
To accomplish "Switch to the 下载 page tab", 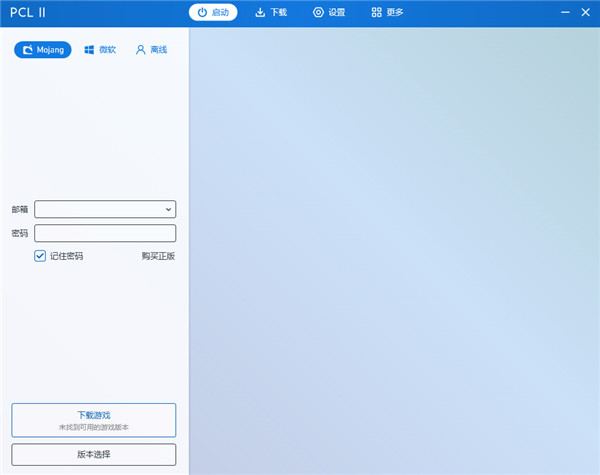I will [x=271, y=13].
